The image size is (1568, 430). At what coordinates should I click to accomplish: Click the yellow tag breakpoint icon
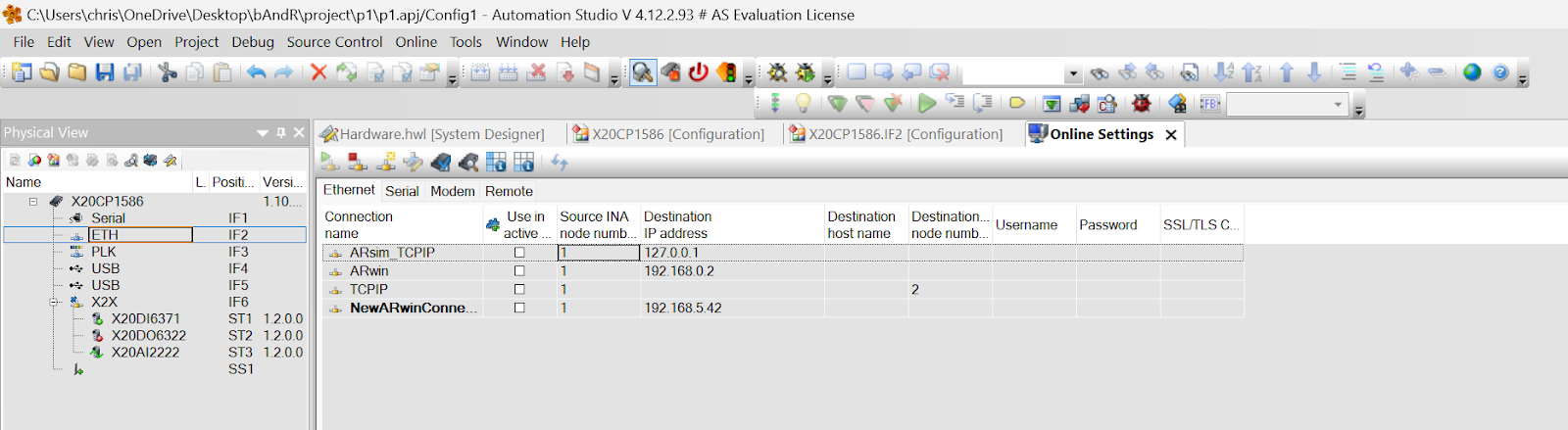tap(1017, 103)
